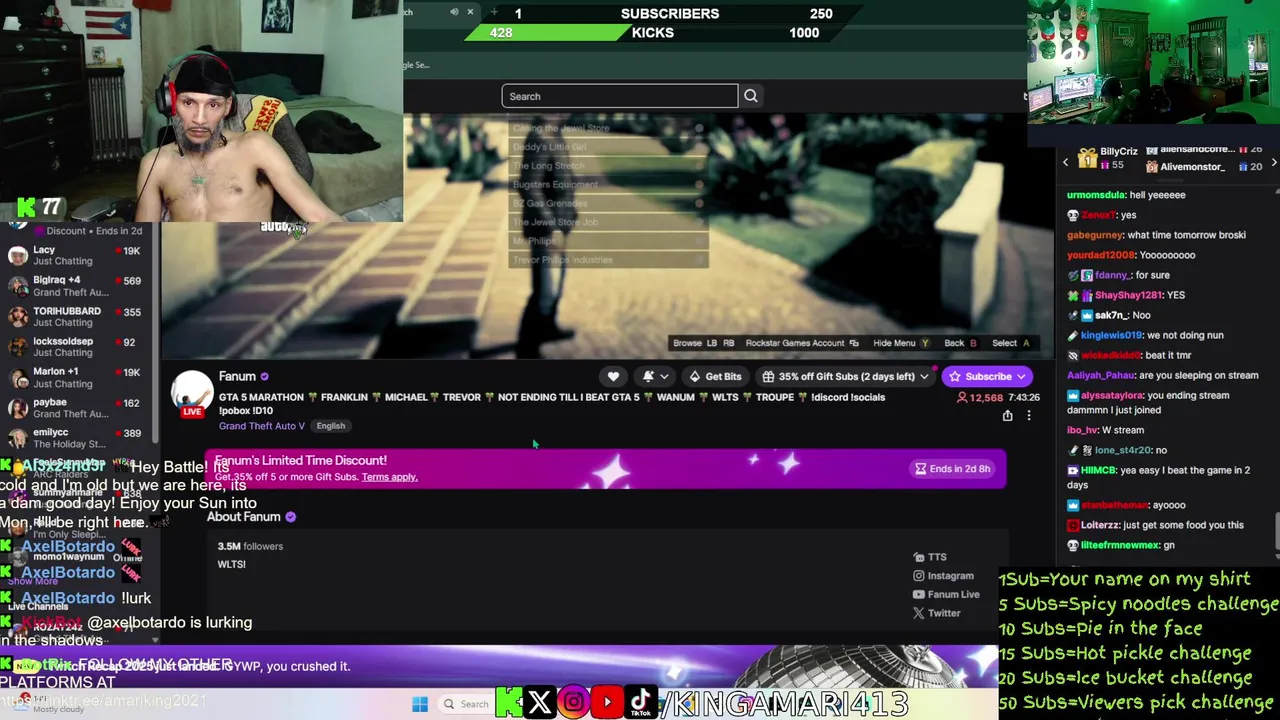Close the browser tab with X

click(470, 12)
